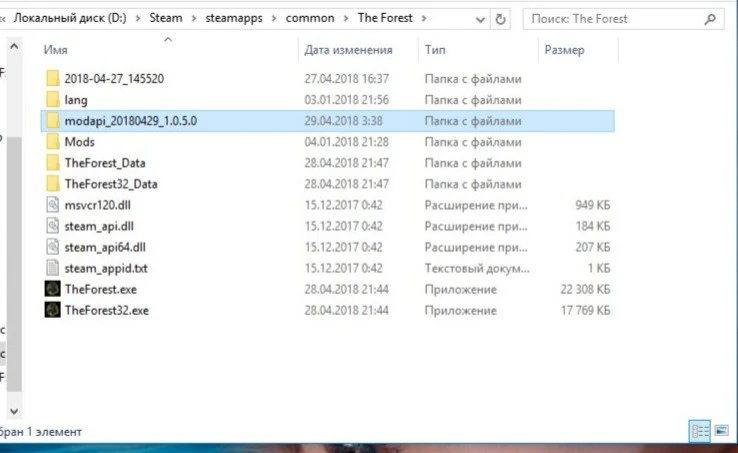Click the msvcr120.dll file icon
This screenshot has height=453, width=738.
point(53,205)
